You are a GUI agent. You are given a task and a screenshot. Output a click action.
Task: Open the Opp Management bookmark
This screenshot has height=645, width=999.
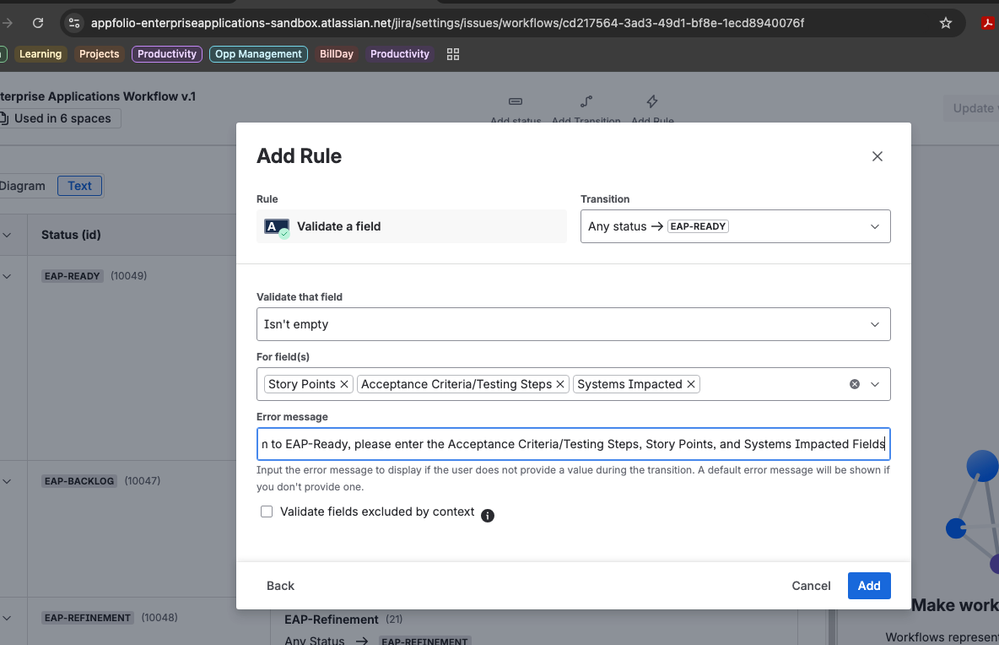[x=258, y=54]
